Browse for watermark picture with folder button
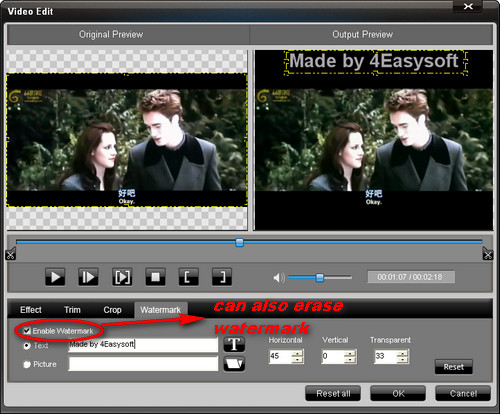 point(234,364)
